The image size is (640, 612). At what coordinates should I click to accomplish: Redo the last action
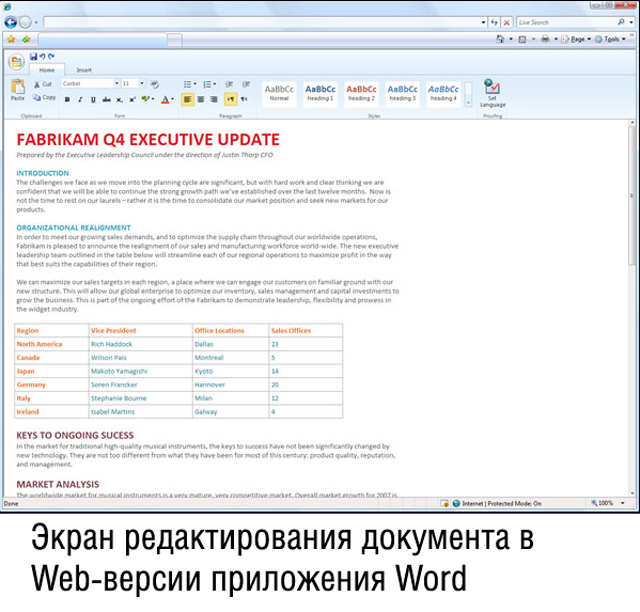point(51,56)
